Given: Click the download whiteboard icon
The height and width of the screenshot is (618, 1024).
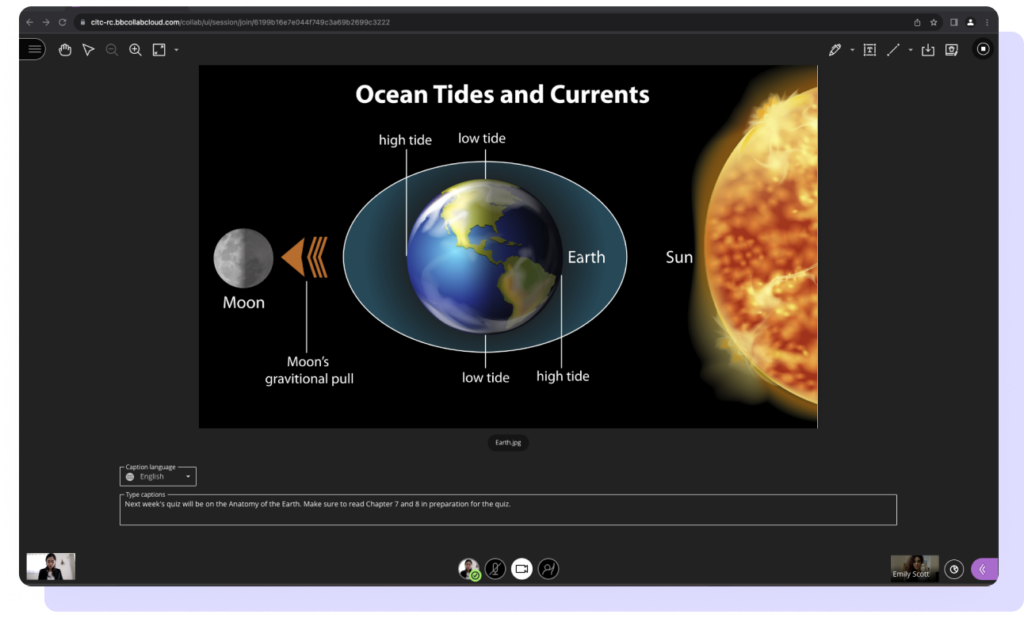Looking at the screenshot, I should coord(928,50).
